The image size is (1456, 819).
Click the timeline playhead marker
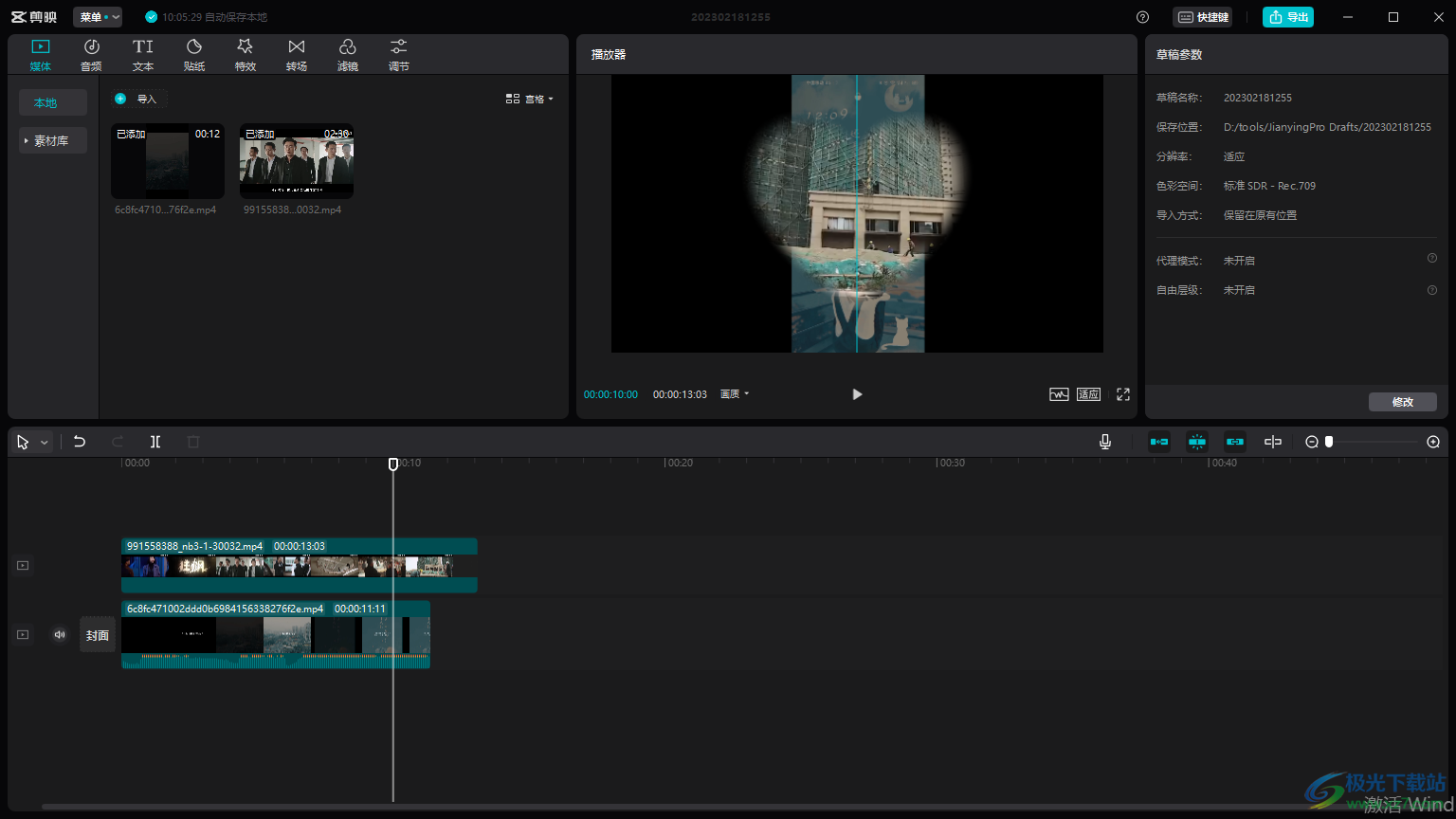point(393,464)
